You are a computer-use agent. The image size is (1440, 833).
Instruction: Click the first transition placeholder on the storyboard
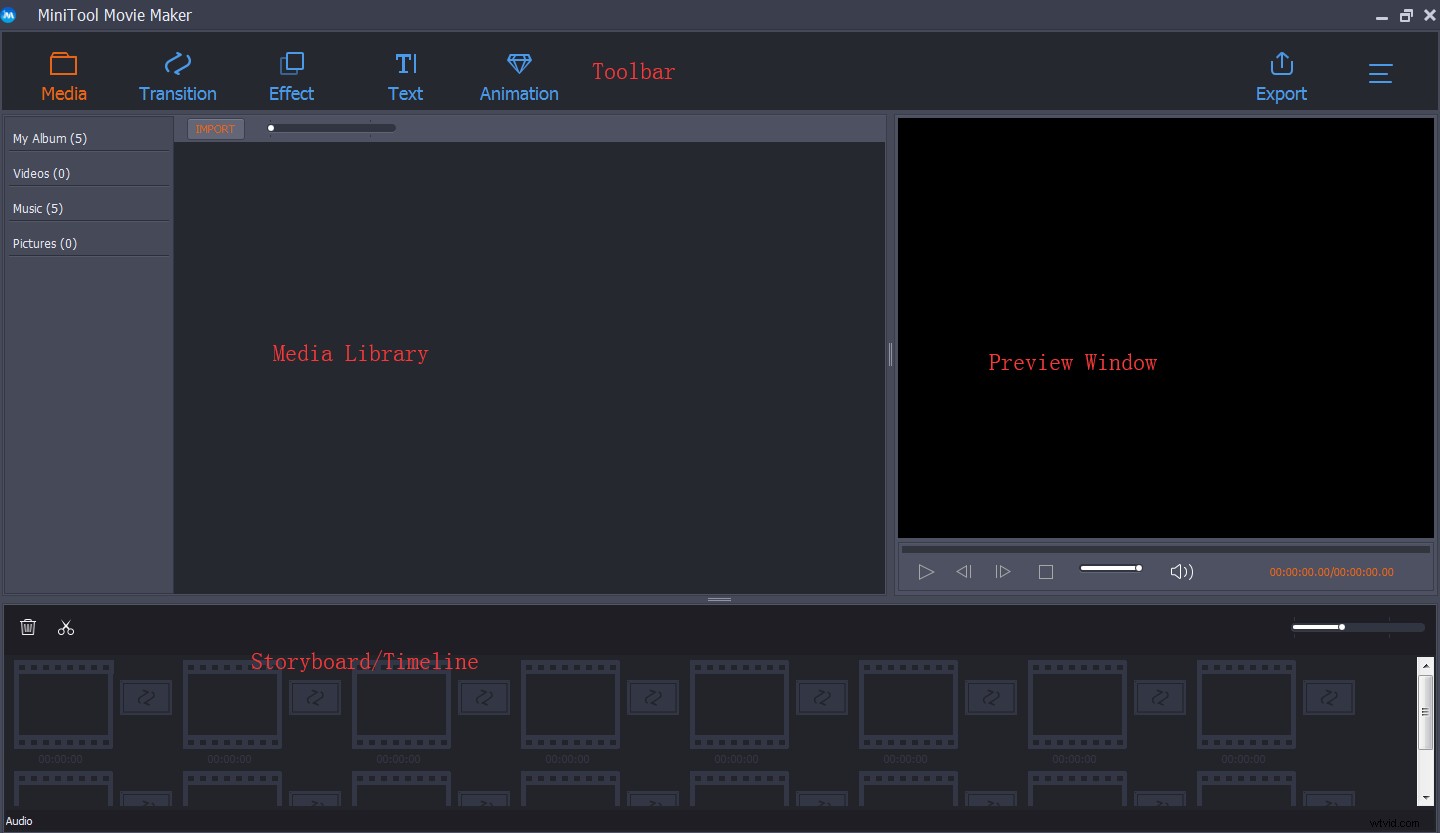pyautogui.click(x=146, y=697)
